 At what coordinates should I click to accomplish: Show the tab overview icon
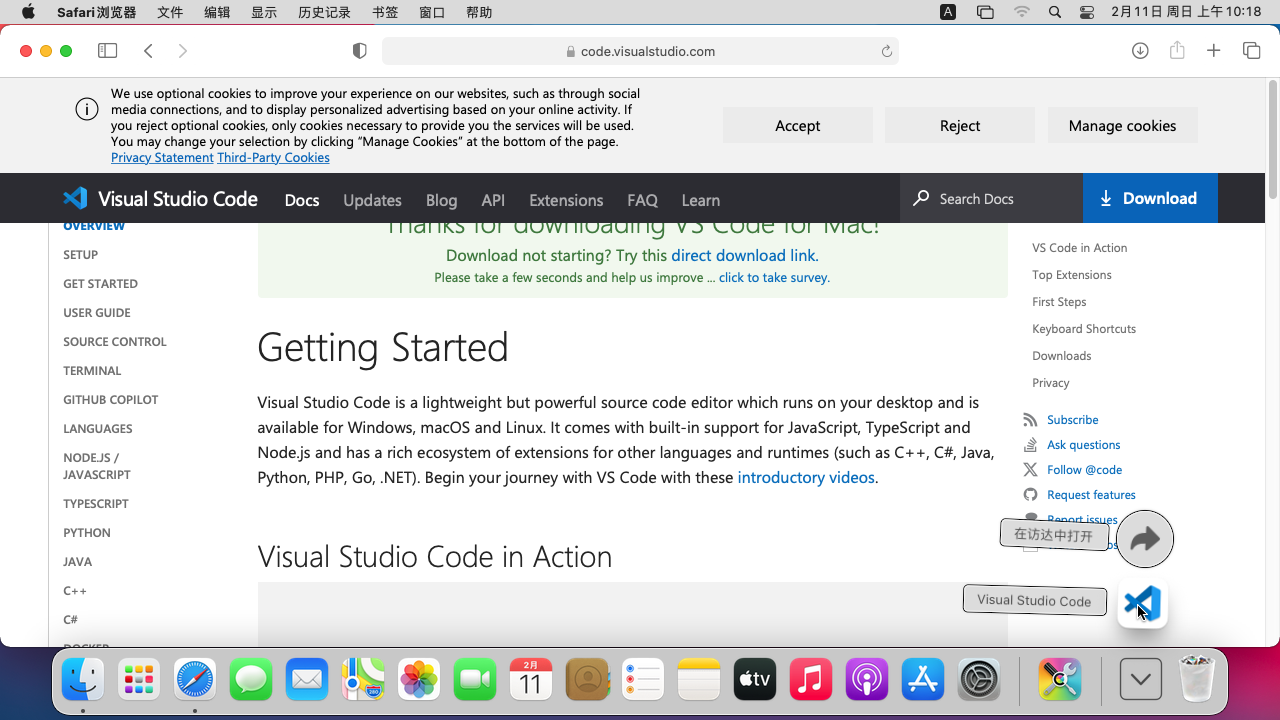(1251, 51)
